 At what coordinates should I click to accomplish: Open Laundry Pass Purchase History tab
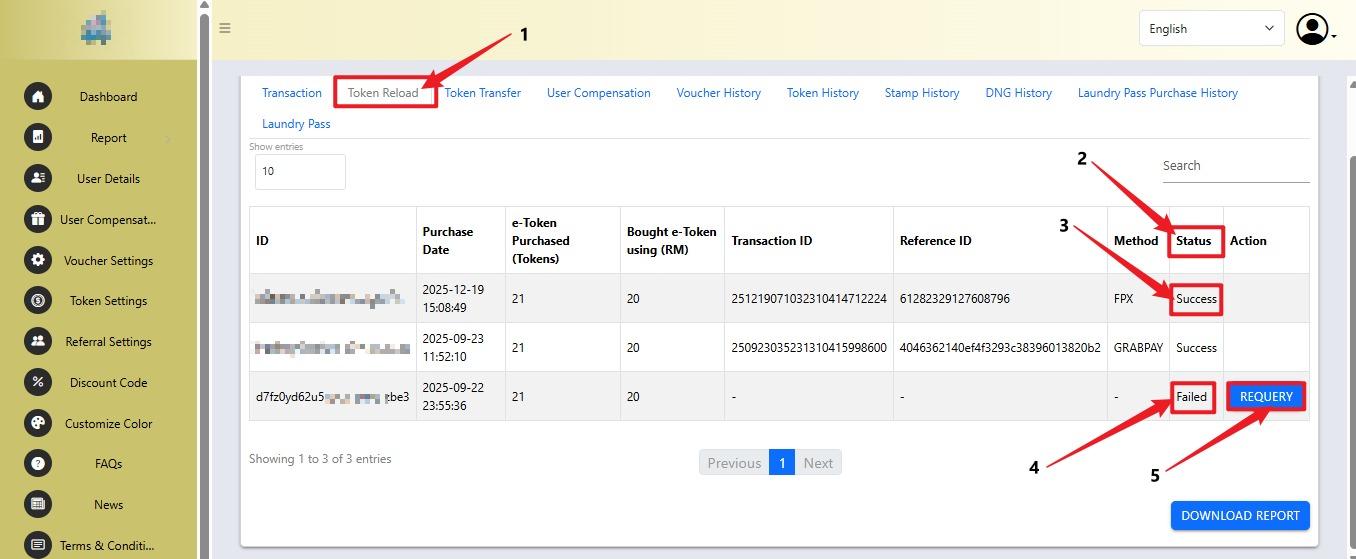(1157, 93)
